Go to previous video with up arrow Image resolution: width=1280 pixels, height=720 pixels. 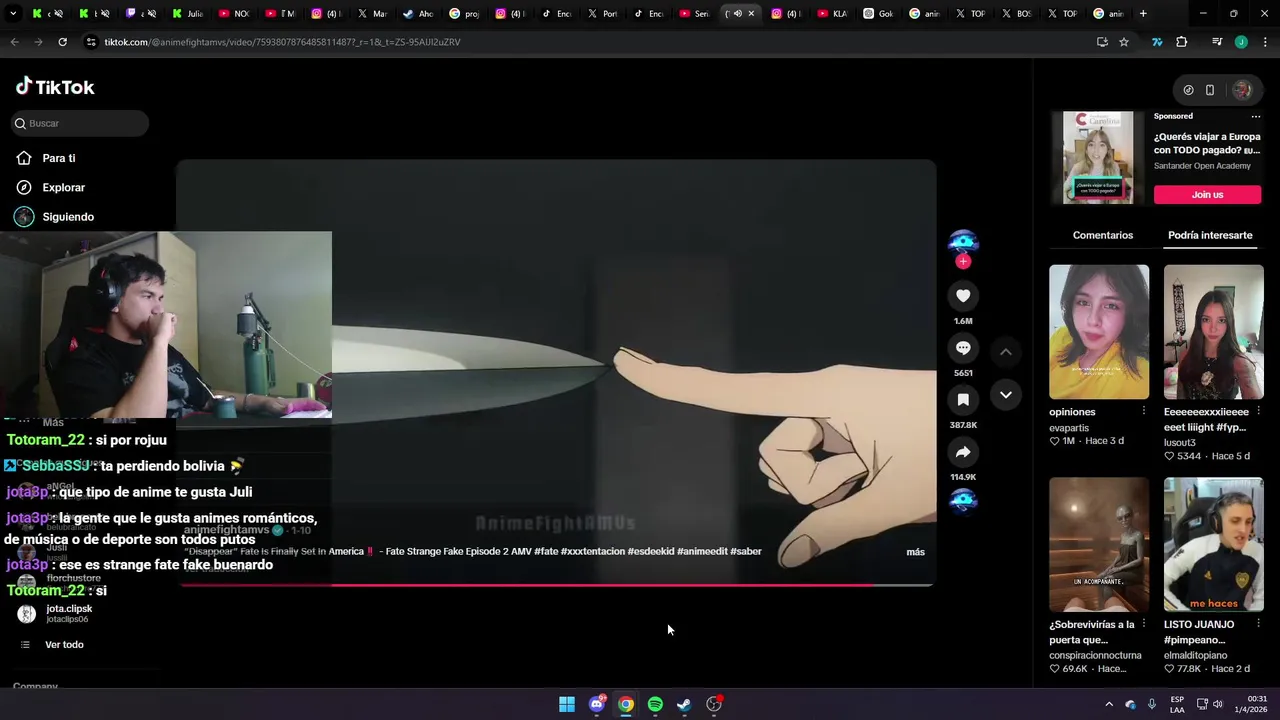(x=1006, y=352)
